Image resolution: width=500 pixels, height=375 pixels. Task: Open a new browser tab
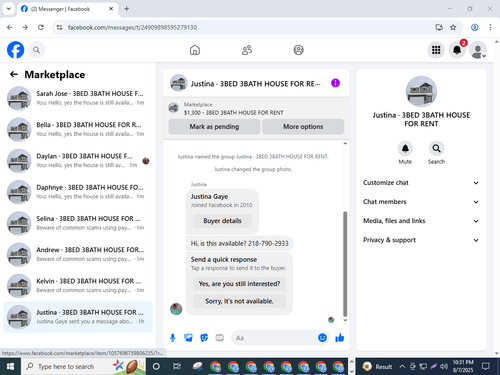pyautogui.click(x=127, y=9)
